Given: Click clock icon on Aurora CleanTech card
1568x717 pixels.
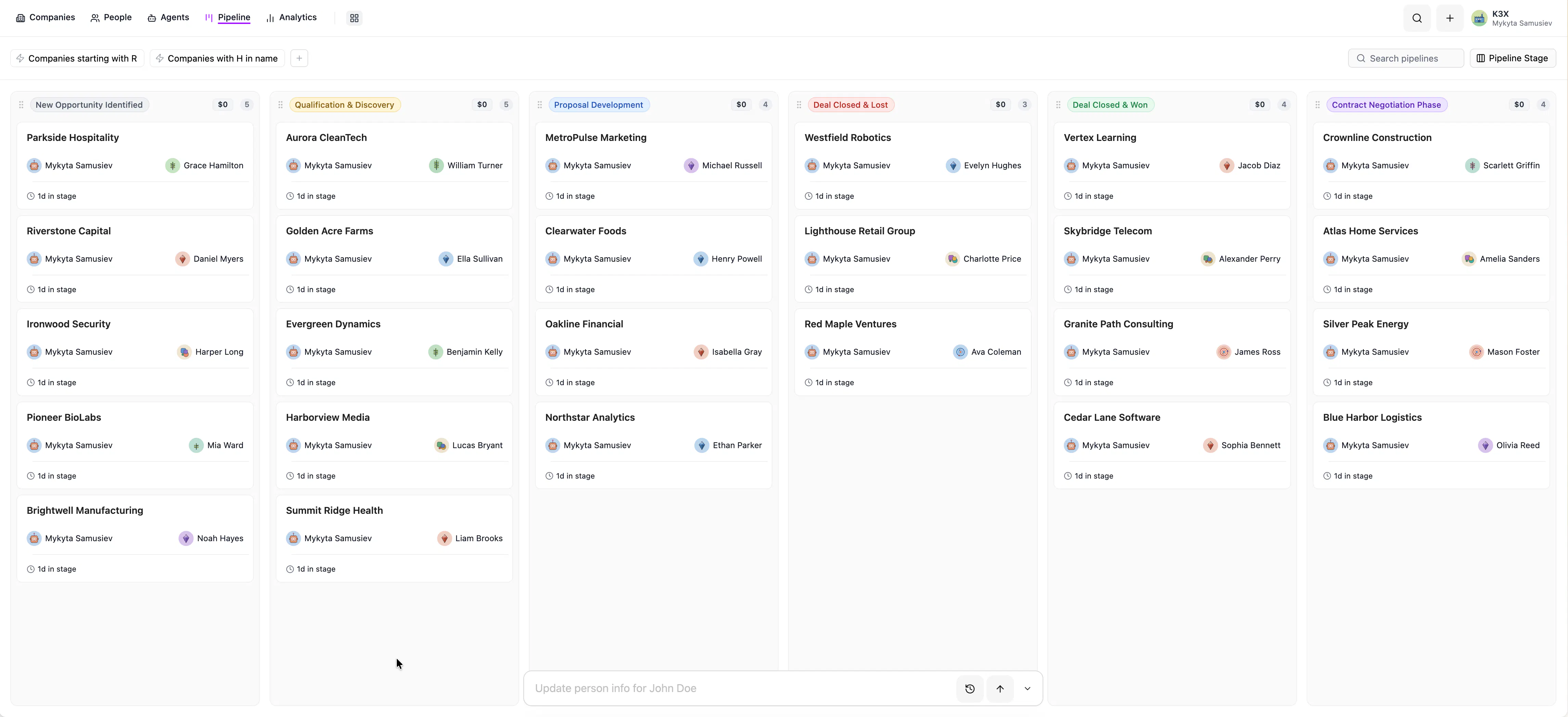Looking at the screenshot, I should [290, 196].
